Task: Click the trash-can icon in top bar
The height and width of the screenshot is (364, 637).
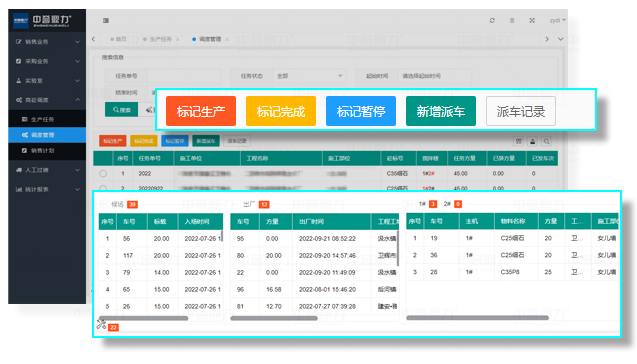Action: [512, 20]
